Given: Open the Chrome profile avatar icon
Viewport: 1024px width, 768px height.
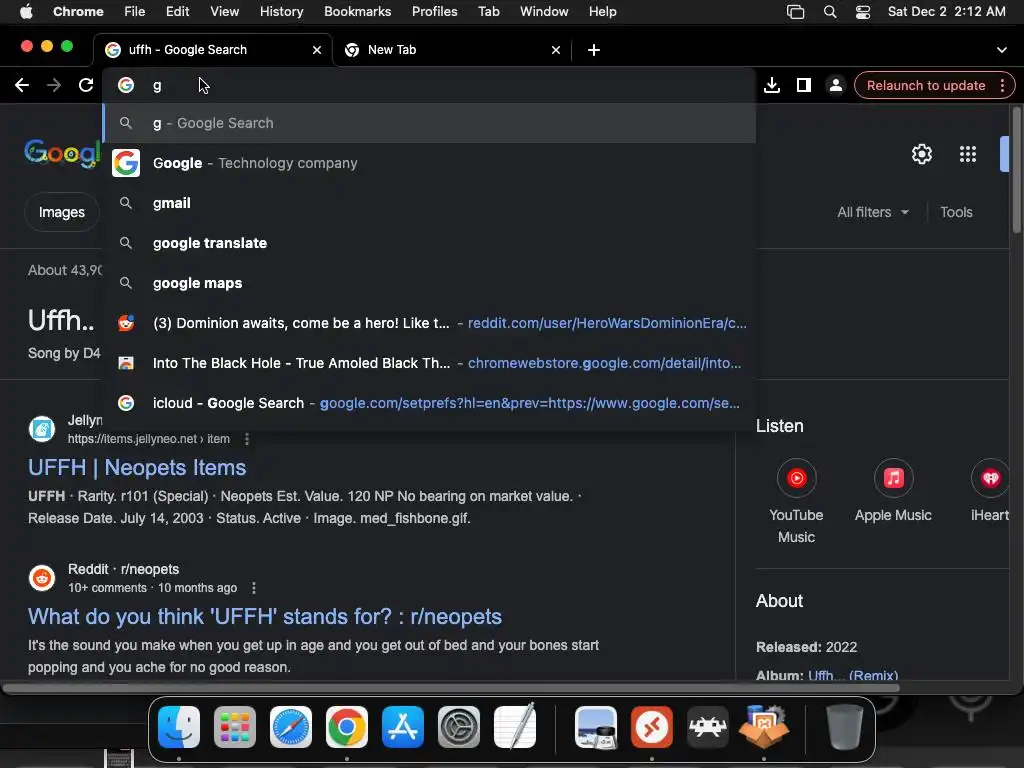Looking at the screenshot, I should coord(835,86).
